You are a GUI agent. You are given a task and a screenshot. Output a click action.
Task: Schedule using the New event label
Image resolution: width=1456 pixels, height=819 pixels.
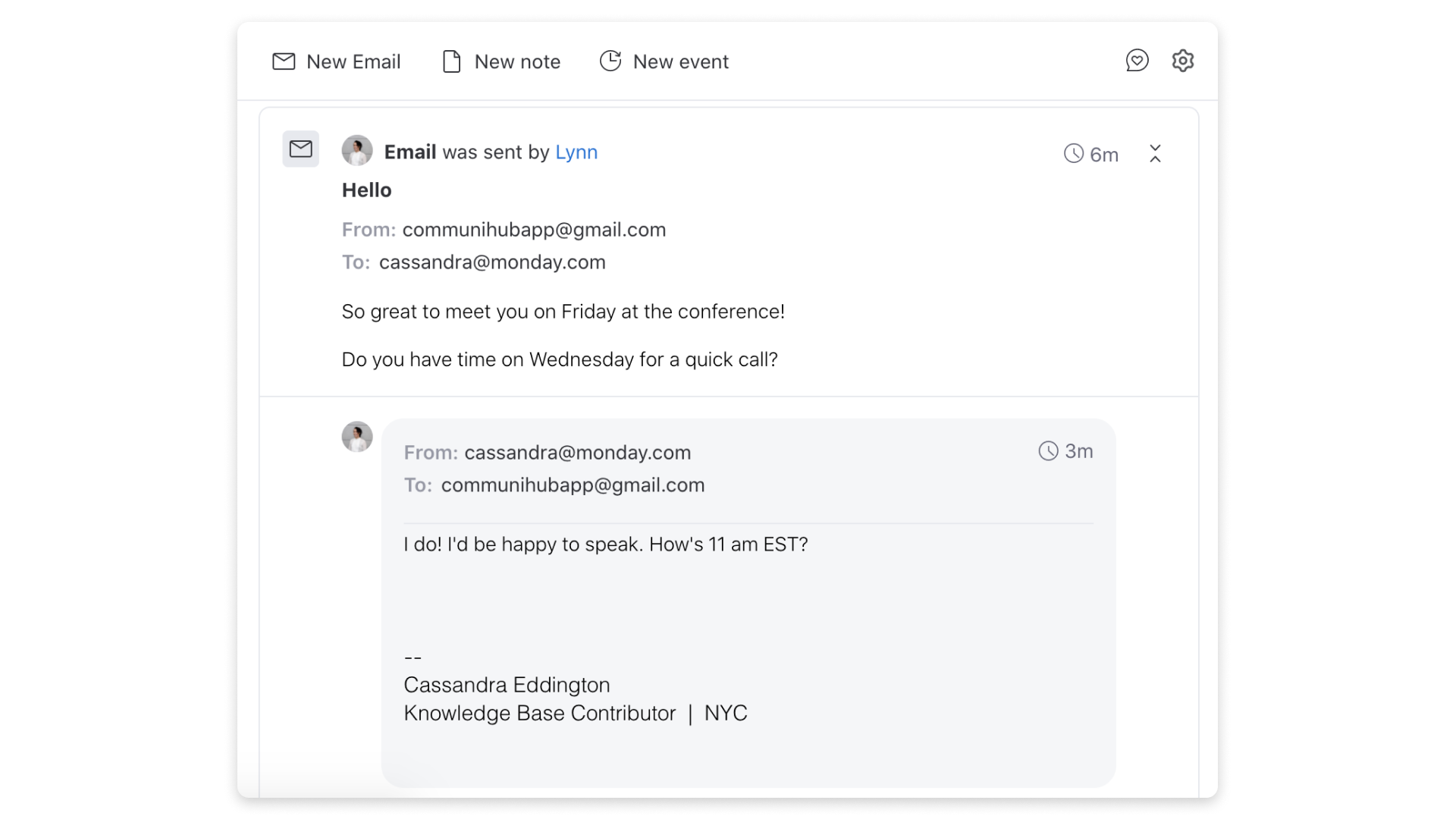click(681, 61)
